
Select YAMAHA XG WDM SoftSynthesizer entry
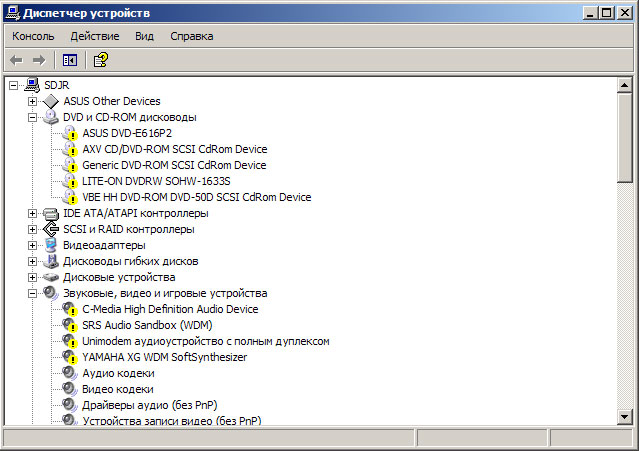pyautogui.click(x=165, y=357)
